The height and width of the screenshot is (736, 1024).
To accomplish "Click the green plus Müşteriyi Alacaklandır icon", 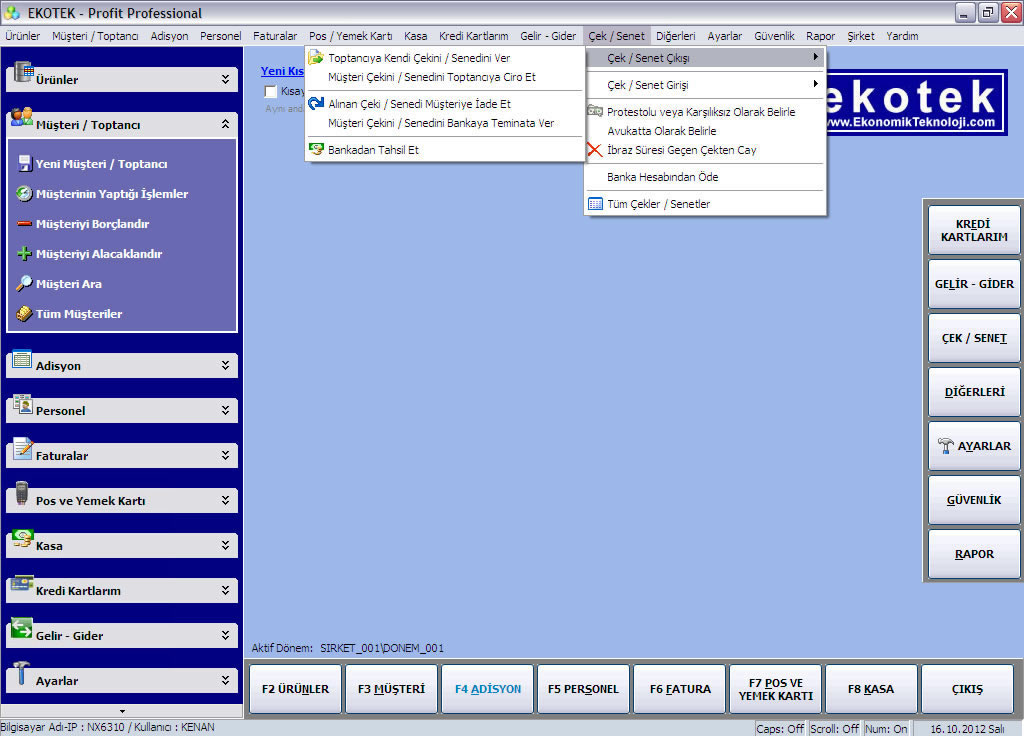I will (x=24, y=254).
